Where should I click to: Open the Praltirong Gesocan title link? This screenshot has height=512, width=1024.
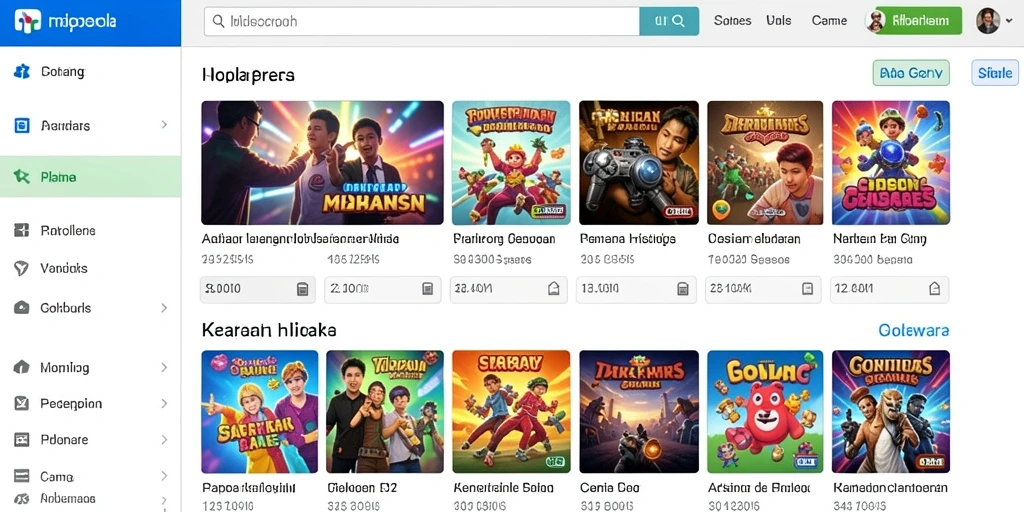pyautogui.click(x=504, y=239)
